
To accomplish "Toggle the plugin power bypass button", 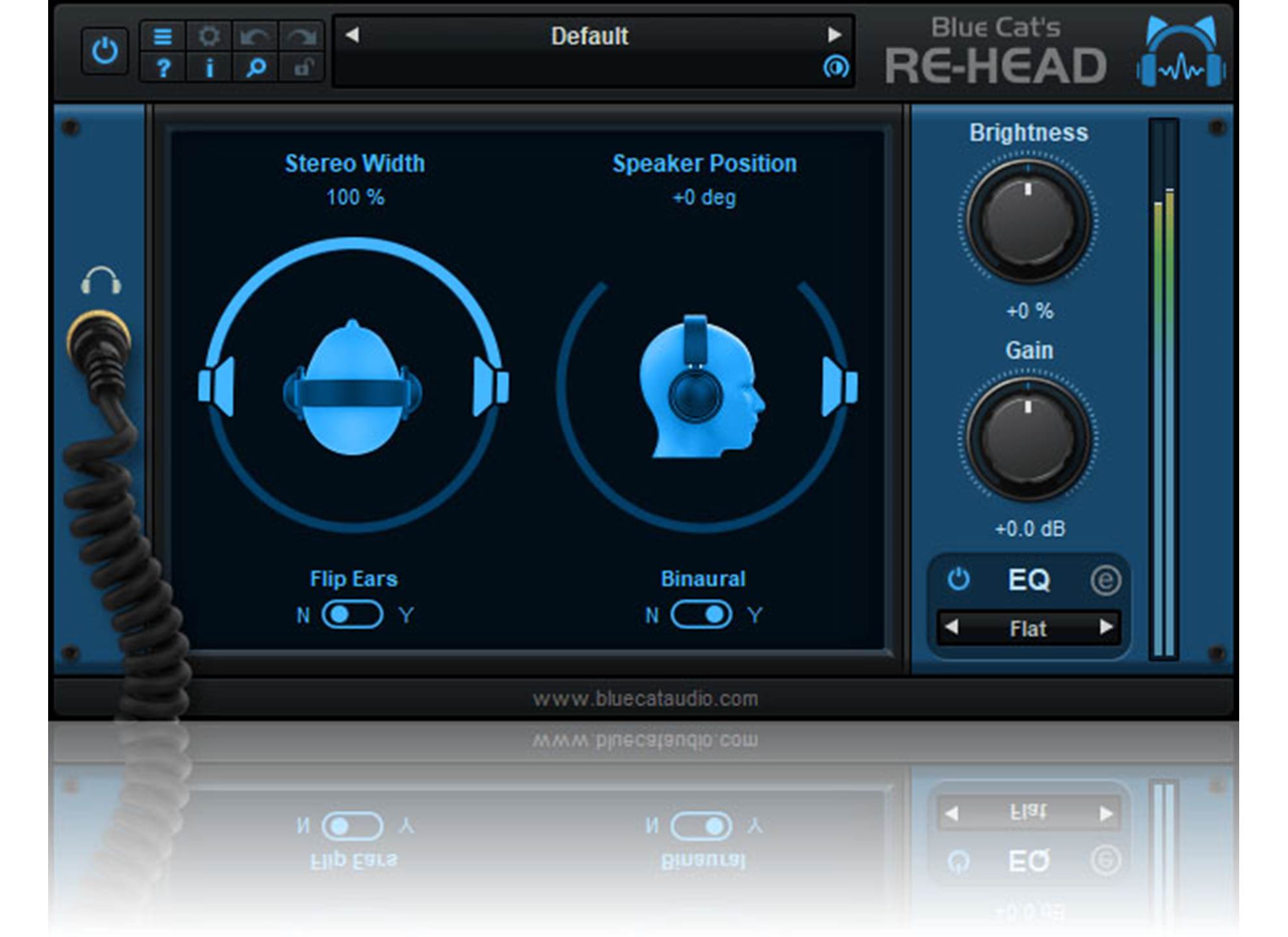I will tap(105, 51).
